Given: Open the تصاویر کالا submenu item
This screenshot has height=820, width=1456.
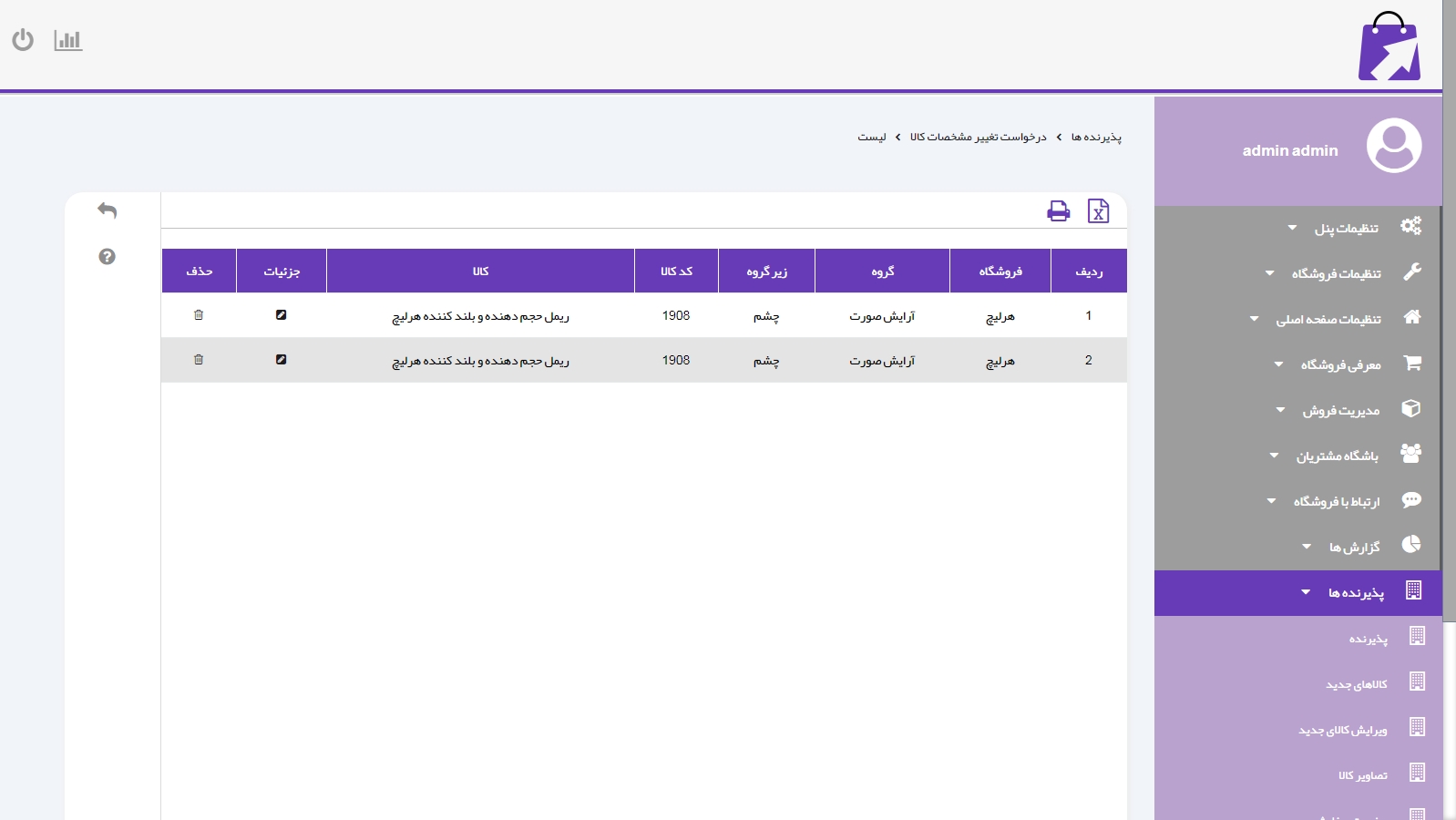Looking at the screenshot, I should tap(1363, 775).
